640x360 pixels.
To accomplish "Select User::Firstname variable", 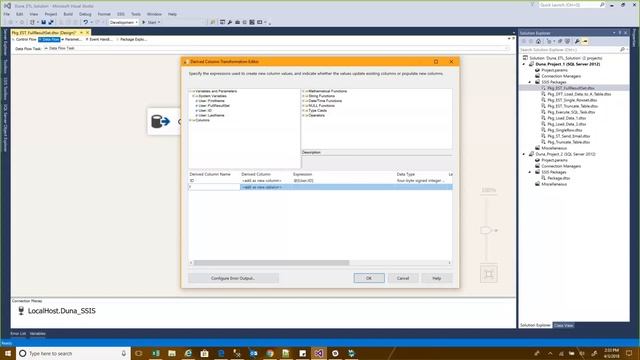I will pyautogui.click(x=211, y=101).
